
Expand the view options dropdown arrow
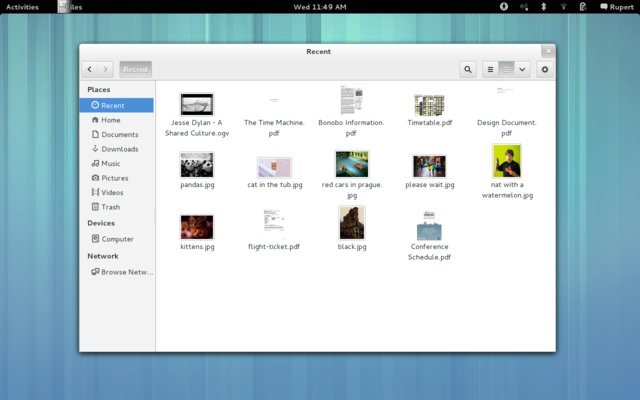click(x=522, y=69)
